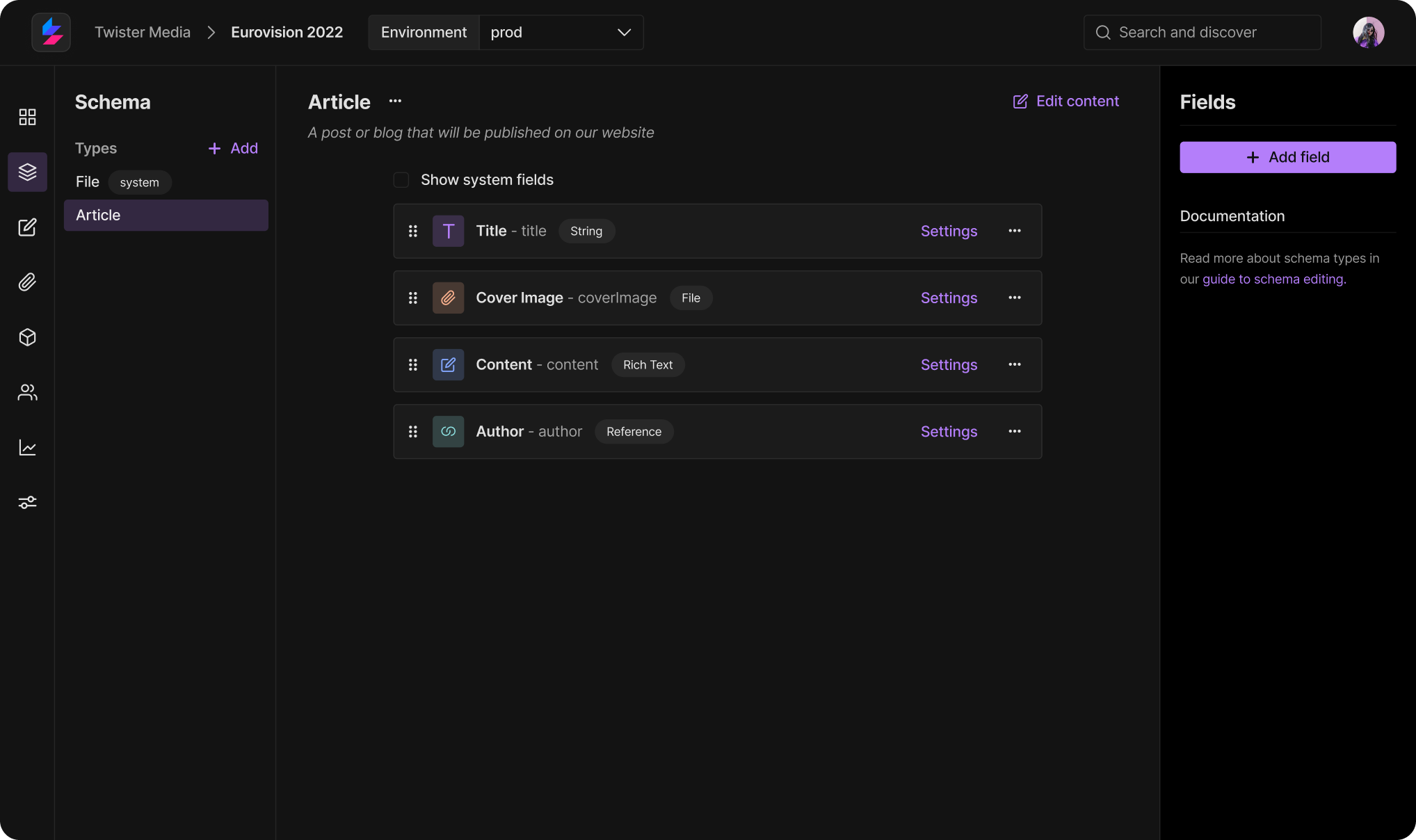The width and height of the screenshot is (1416, 840).
Task: Open the assets section via paperclip icon
Action: [x=27, y=282]
